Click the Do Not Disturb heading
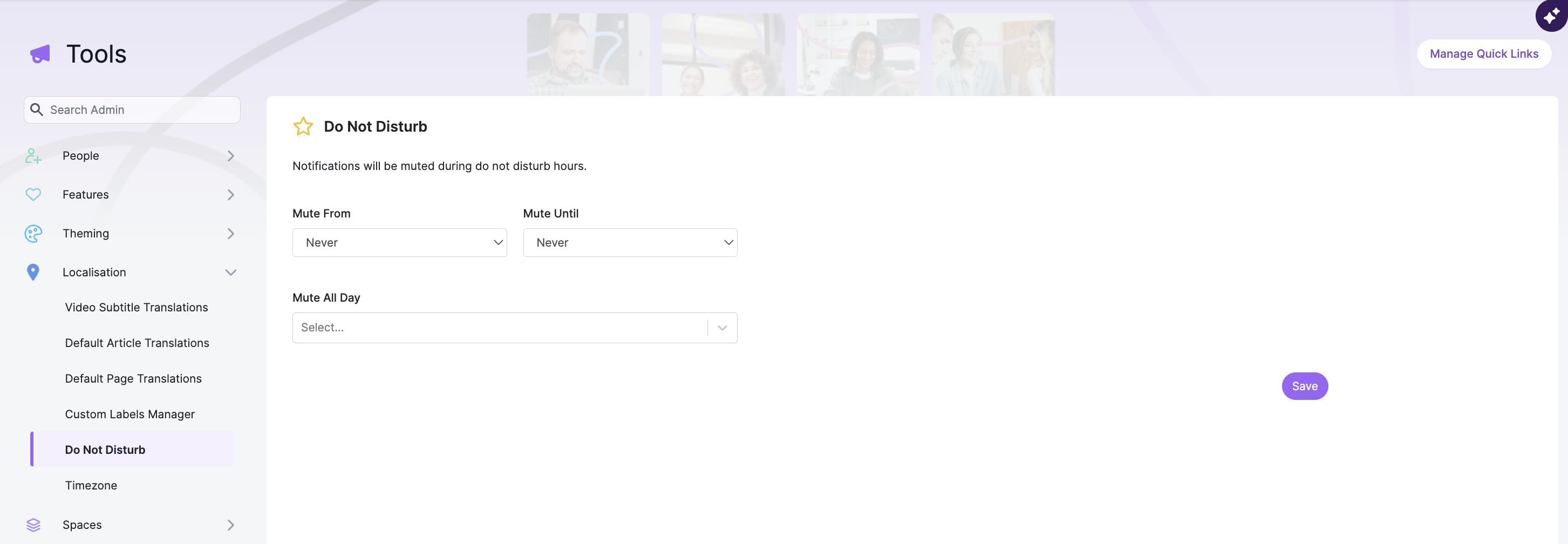This screenshot has width=1568, height=544. pyautogui.click(x=375, y=127)
